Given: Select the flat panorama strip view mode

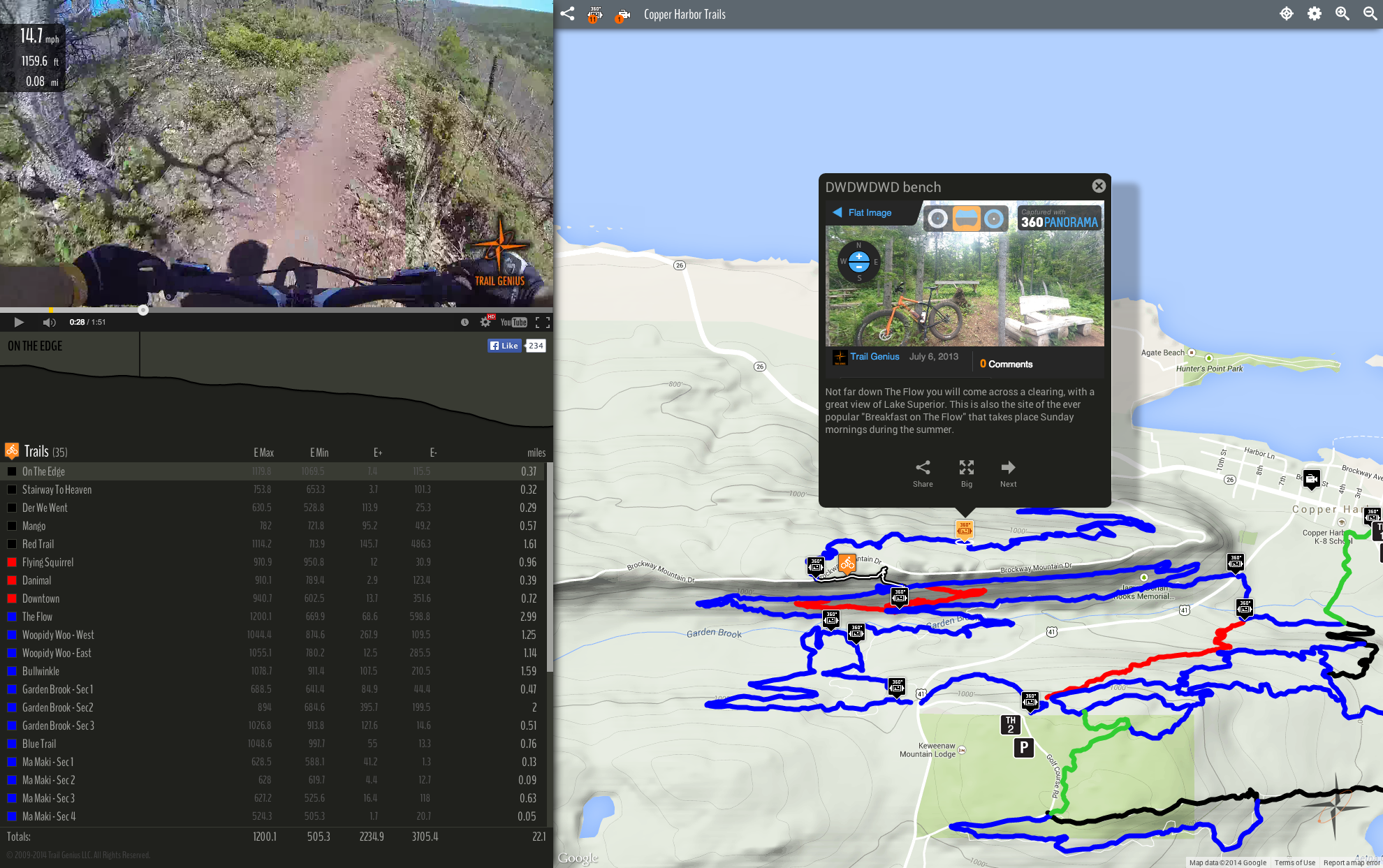Looking at the screenshot, I should [x=966, y=219].
